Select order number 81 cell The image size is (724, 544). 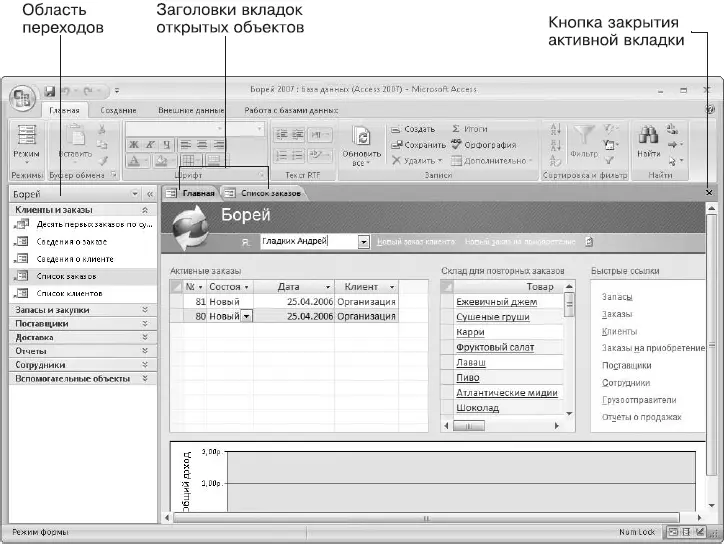[x=195, y=302]
